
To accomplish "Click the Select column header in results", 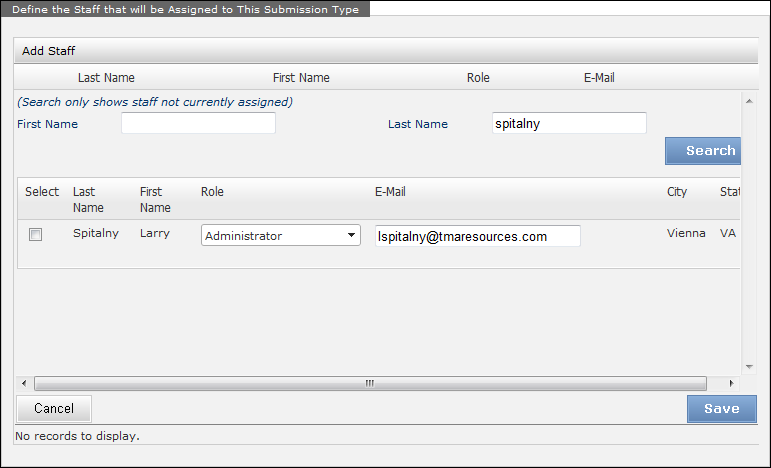I will [x=42, y=192].
